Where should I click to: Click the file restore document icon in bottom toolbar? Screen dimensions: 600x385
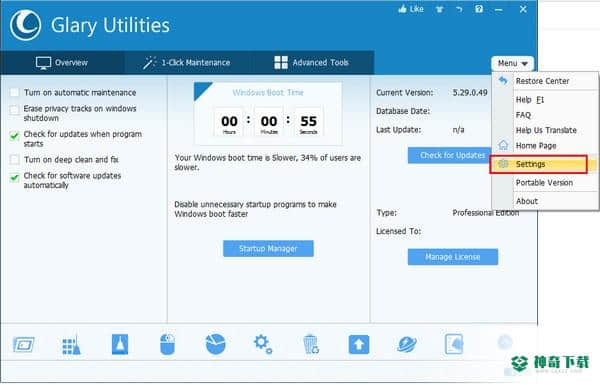[x=454, y=344]
